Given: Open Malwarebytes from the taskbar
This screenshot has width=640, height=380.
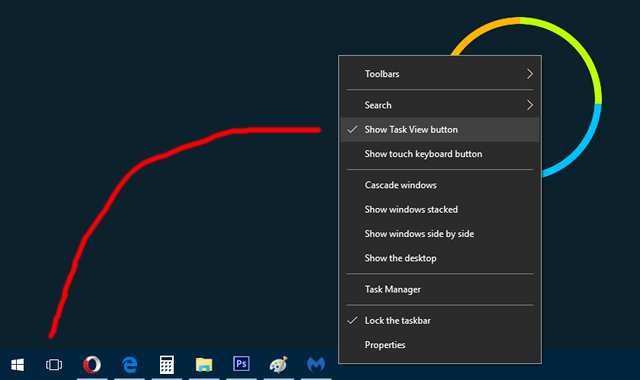Looking at the screenshot, I should 316,364.
